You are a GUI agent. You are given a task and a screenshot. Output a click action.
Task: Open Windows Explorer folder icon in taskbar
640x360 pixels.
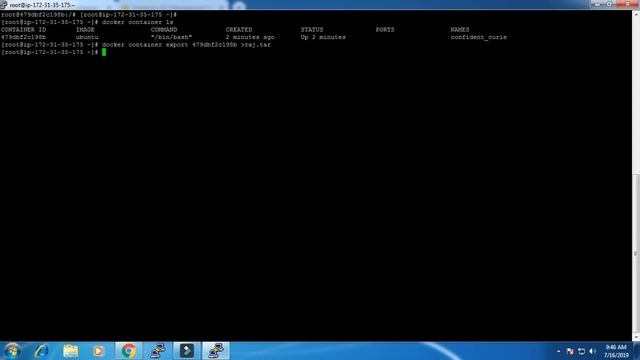point(71,351)
